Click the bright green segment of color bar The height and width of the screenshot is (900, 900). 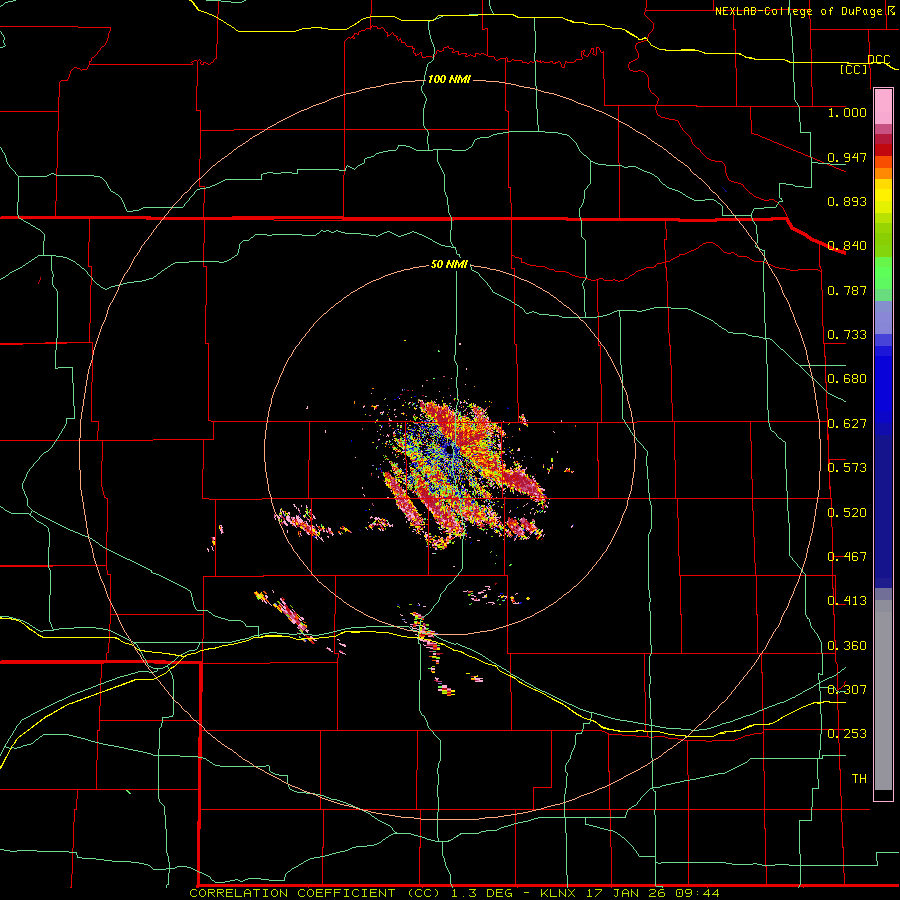pos(883,273)
